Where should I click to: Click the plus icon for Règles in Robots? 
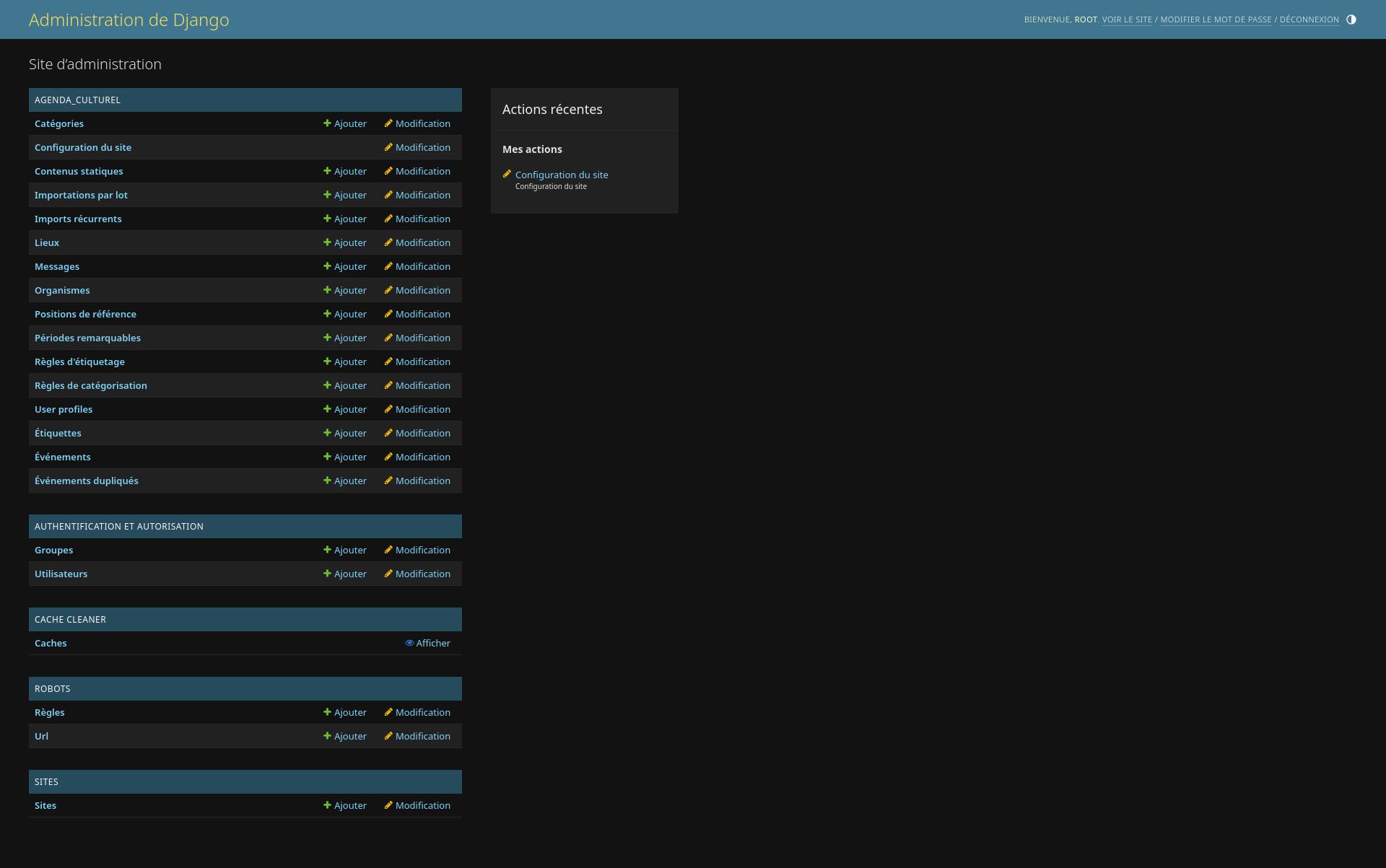coord(327,712)
